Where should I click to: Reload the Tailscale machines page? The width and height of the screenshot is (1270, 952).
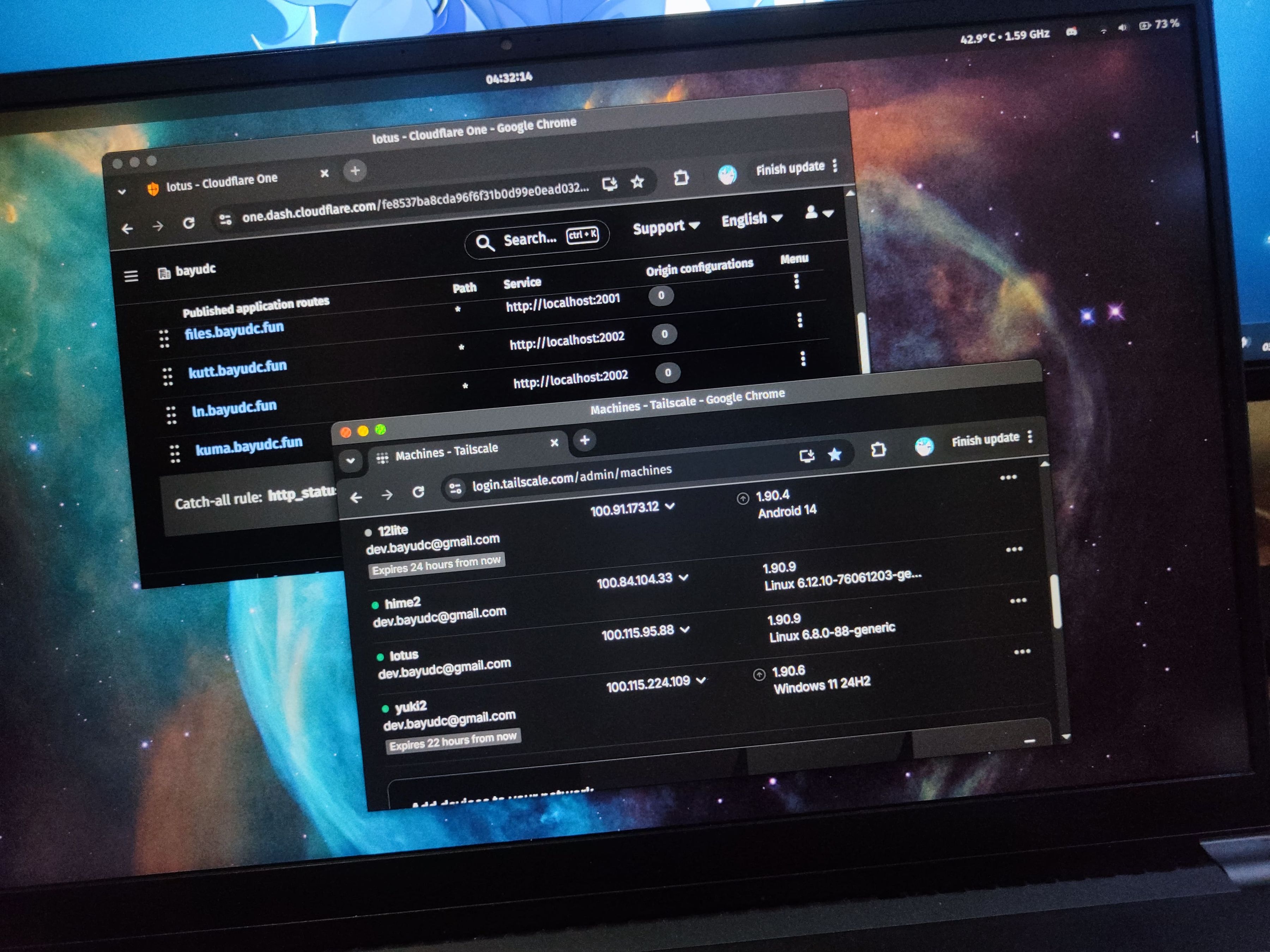[418, 492]
